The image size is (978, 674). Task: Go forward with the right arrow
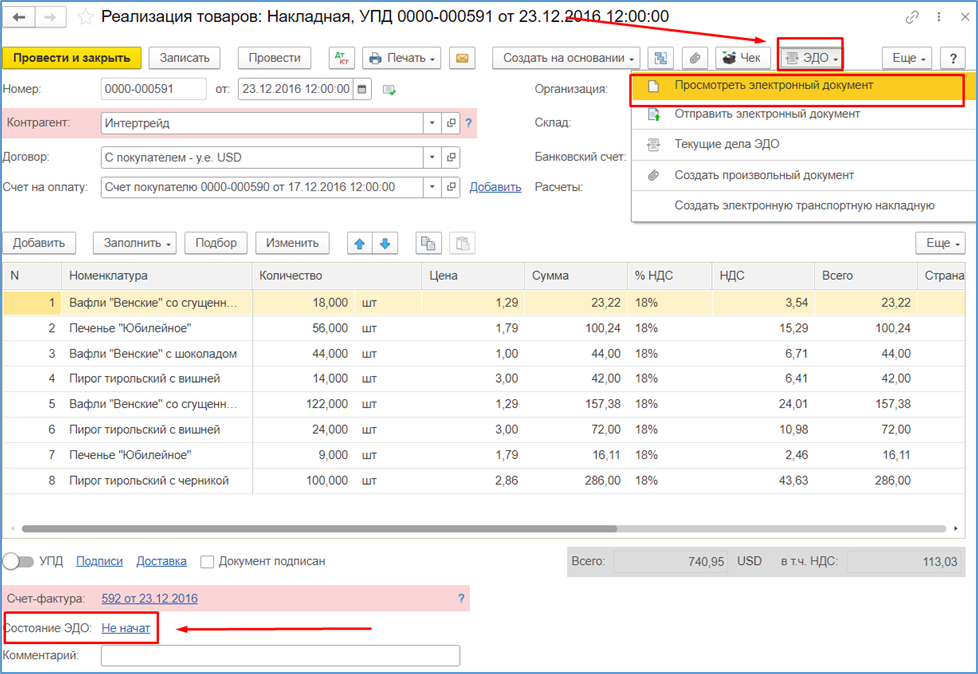[x=50, y=17]
